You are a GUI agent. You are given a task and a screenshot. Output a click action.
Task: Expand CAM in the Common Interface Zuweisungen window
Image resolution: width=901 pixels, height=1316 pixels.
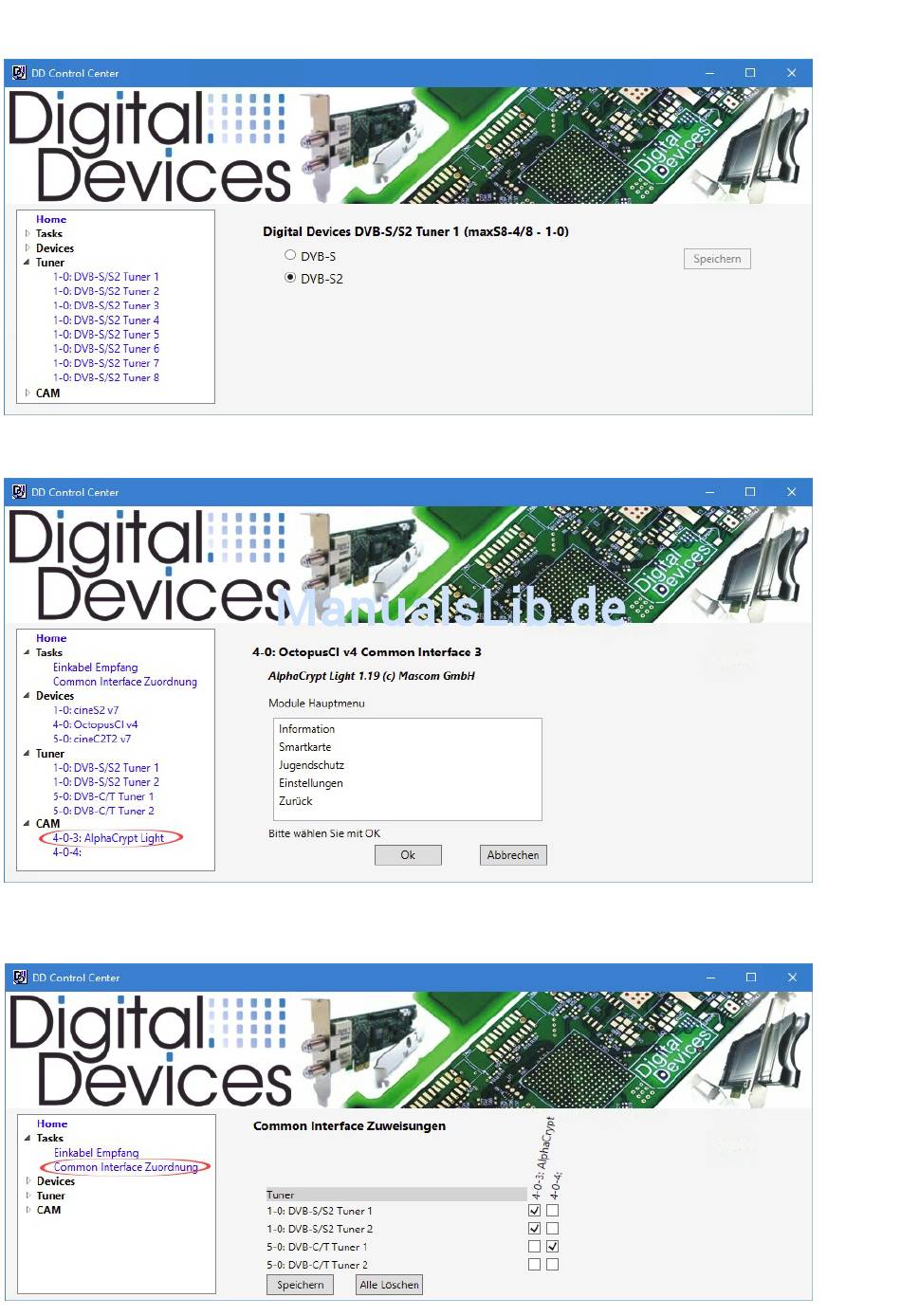28,1210
